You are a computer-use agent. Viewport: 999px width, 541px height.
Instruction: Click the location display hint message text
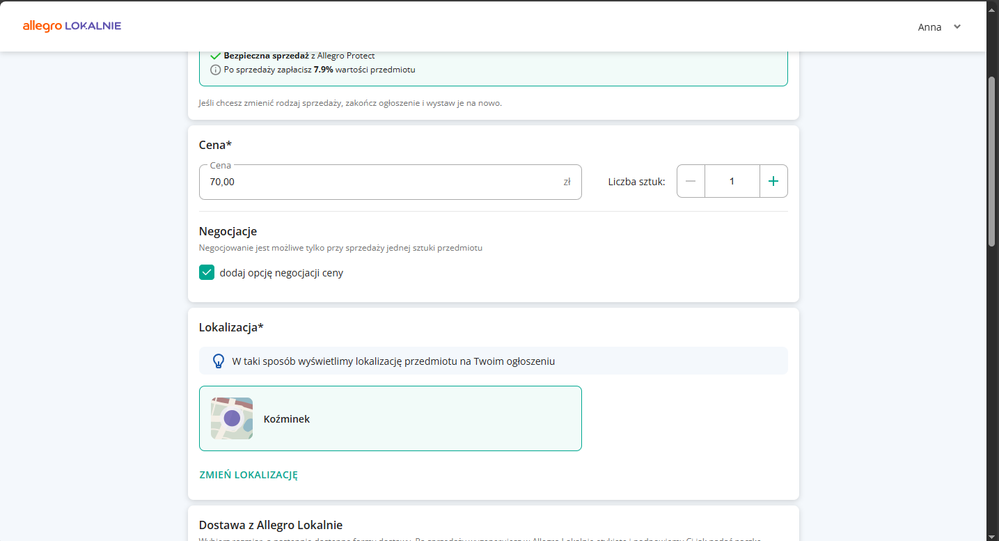[393, 361]
